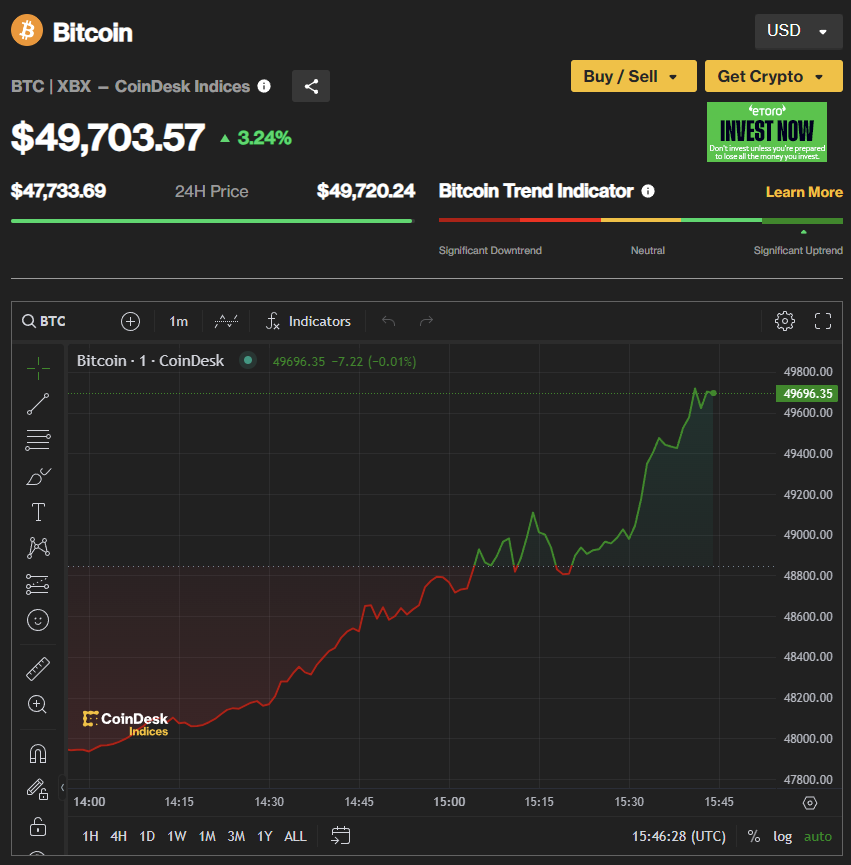Toggle percent scale on price axis
Screen dimensions: 851x865
pyautogui.click(x=753, y=836)
